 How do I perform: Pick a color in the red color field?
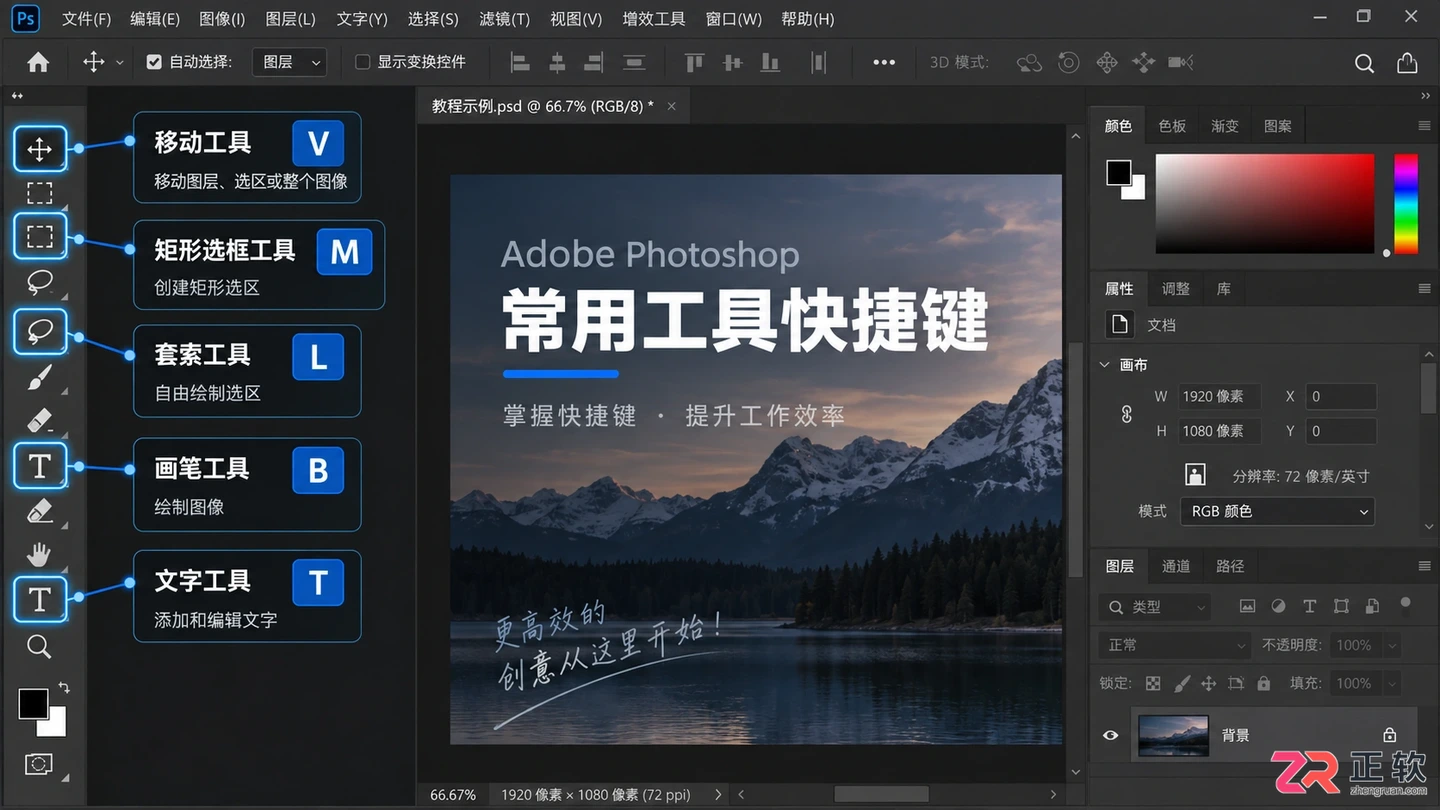pyautogui.click(x=1265, y=204)
